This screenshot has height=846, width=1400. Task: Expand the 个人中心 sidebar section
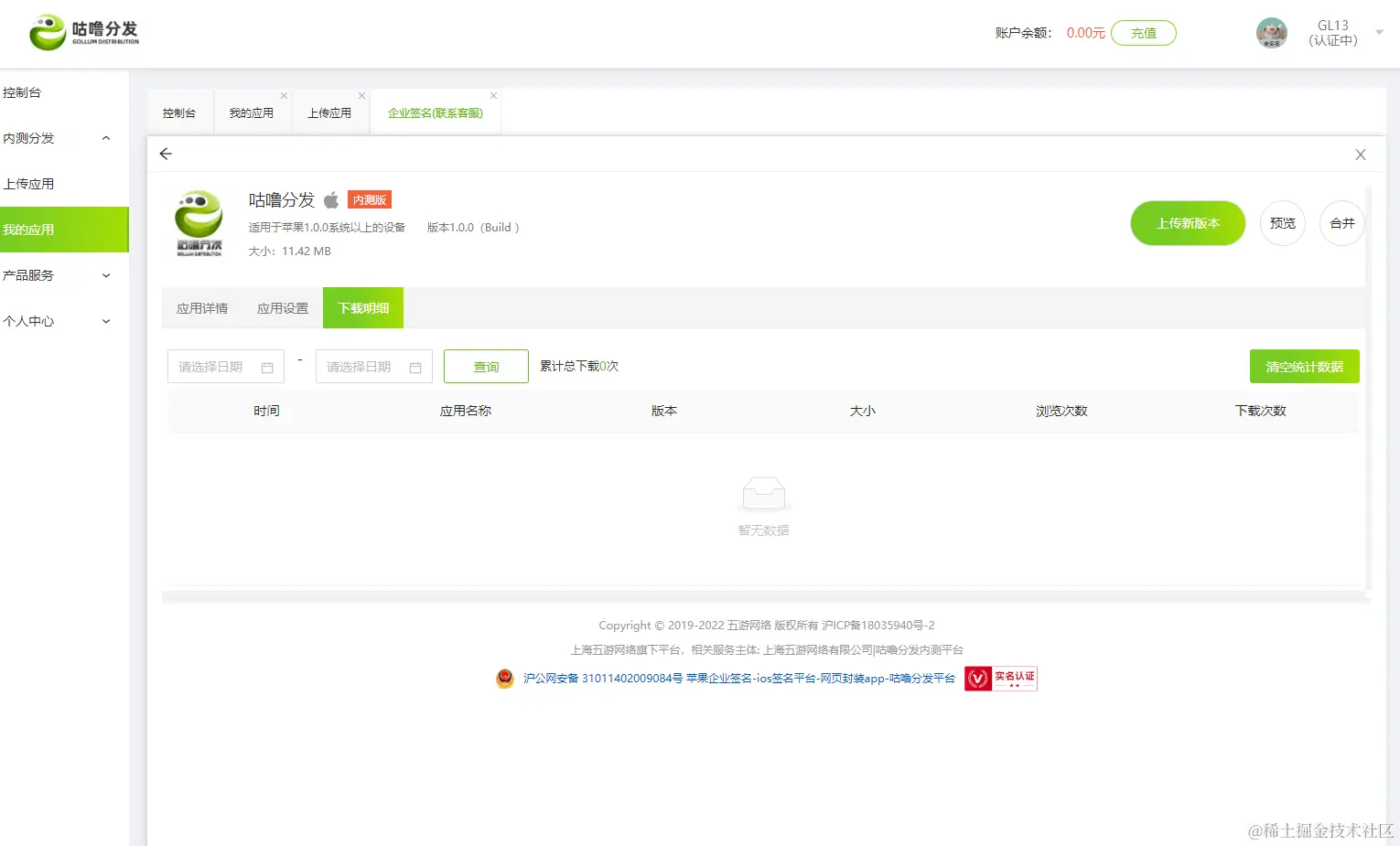[x=64, y=321]
